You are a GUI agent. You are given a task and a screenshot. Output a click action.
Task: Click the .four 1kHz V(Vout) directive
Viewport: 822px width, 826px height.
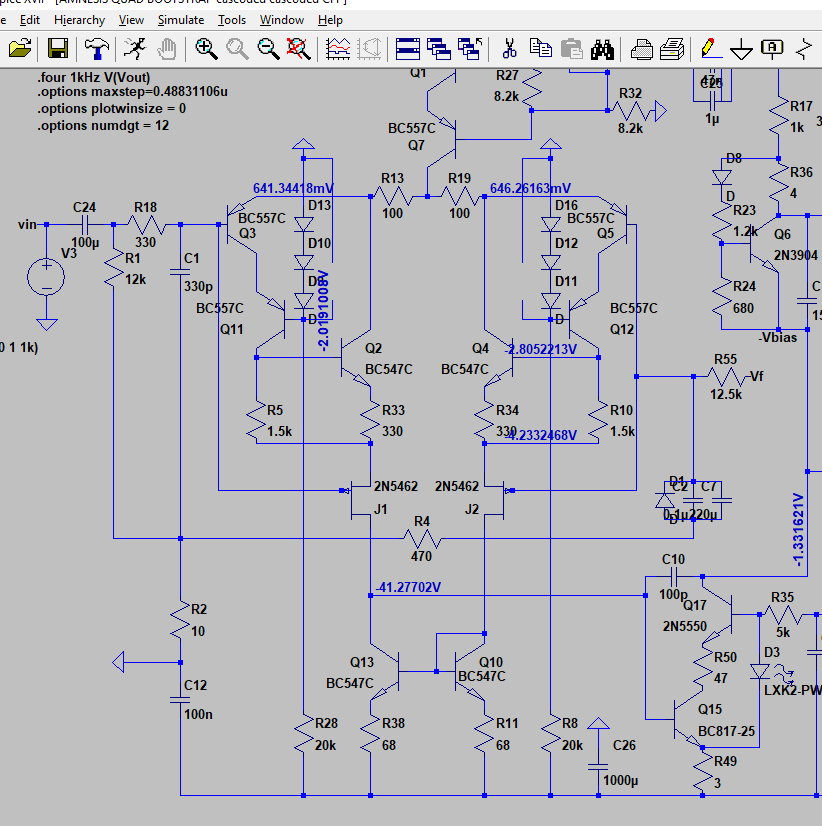point(94,77)
